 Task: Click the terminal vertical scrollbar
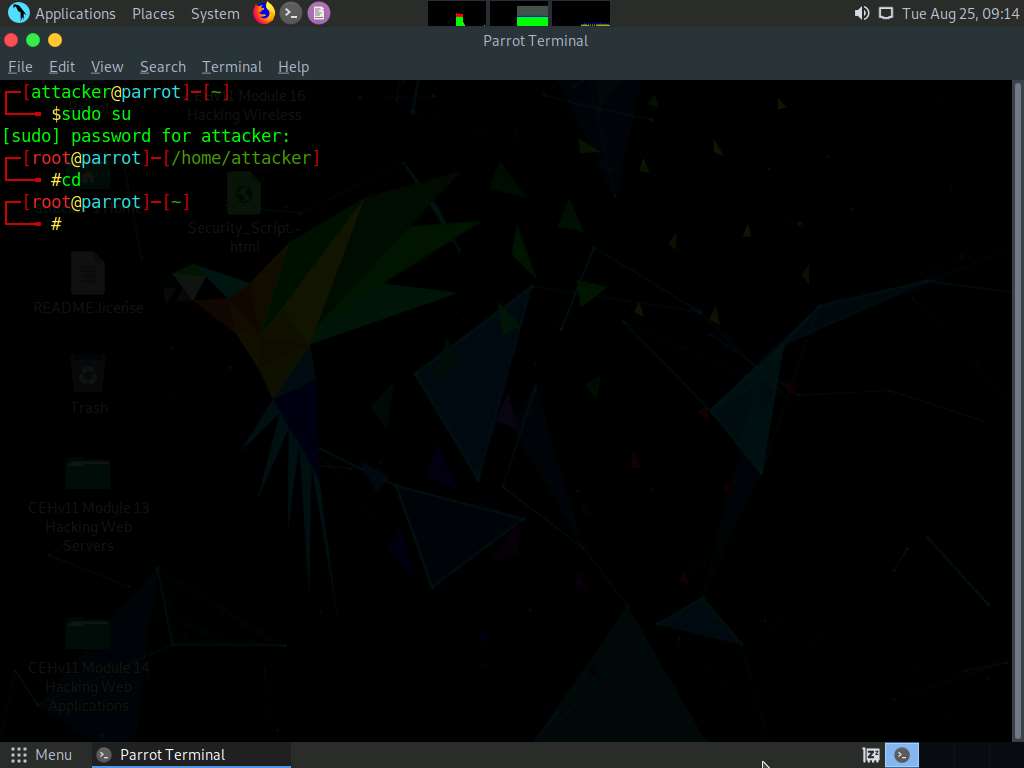(1017, 410)
